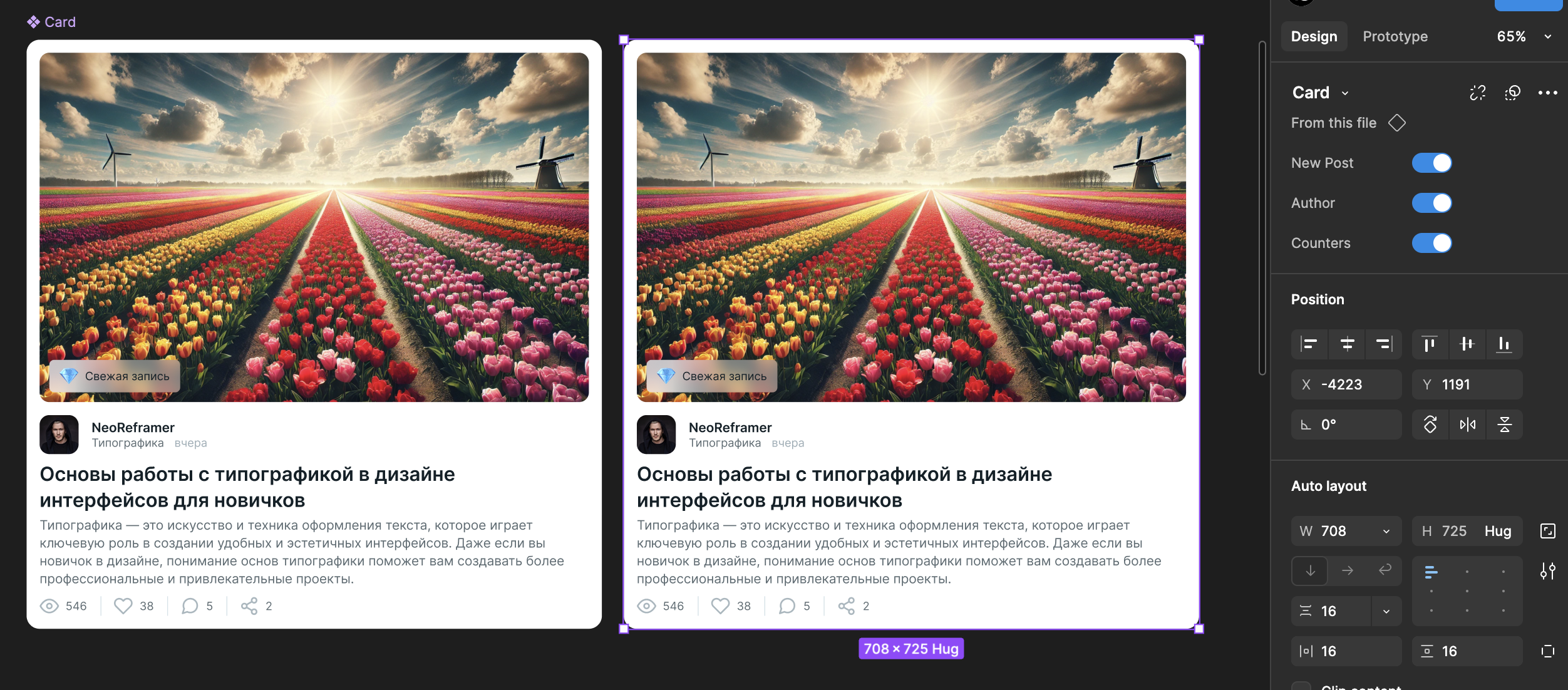Go to main component diamond icon
This screenshot has height=690, width=1568.
pos(1396,123)
